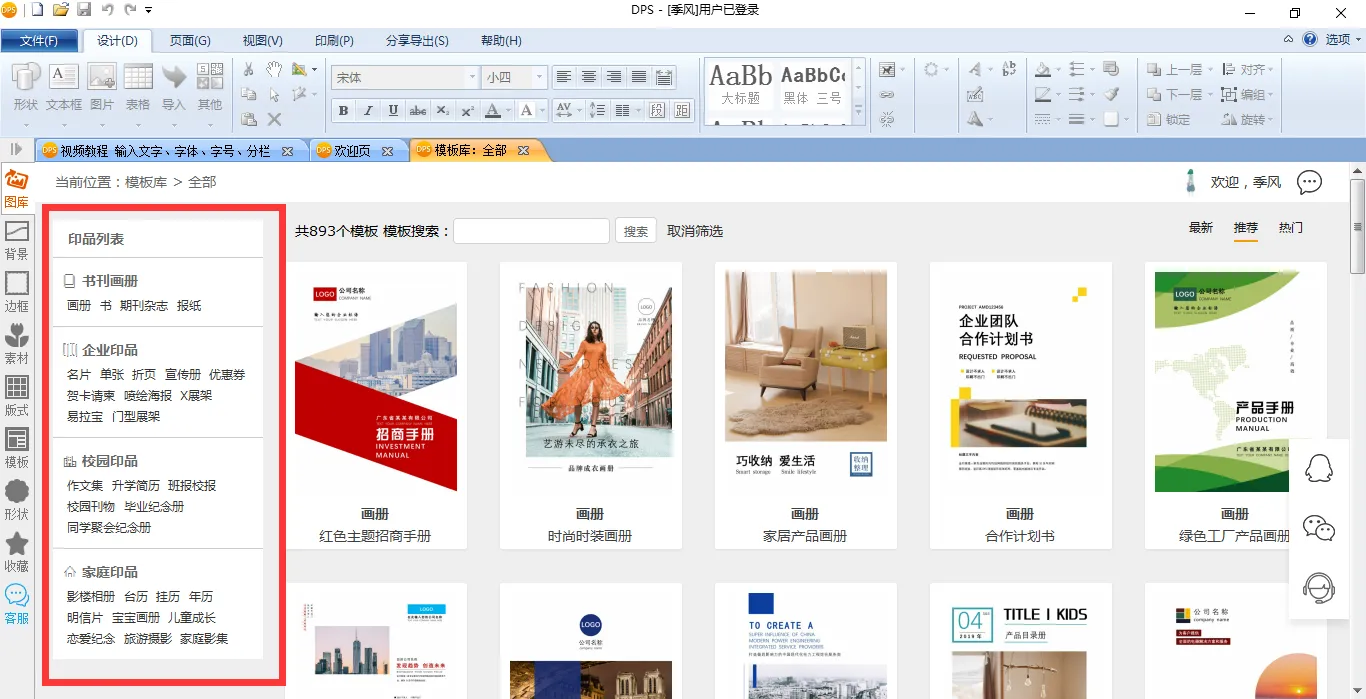Click the customer service headset icon
The image size is (1366, 699).
(1319, 587)
